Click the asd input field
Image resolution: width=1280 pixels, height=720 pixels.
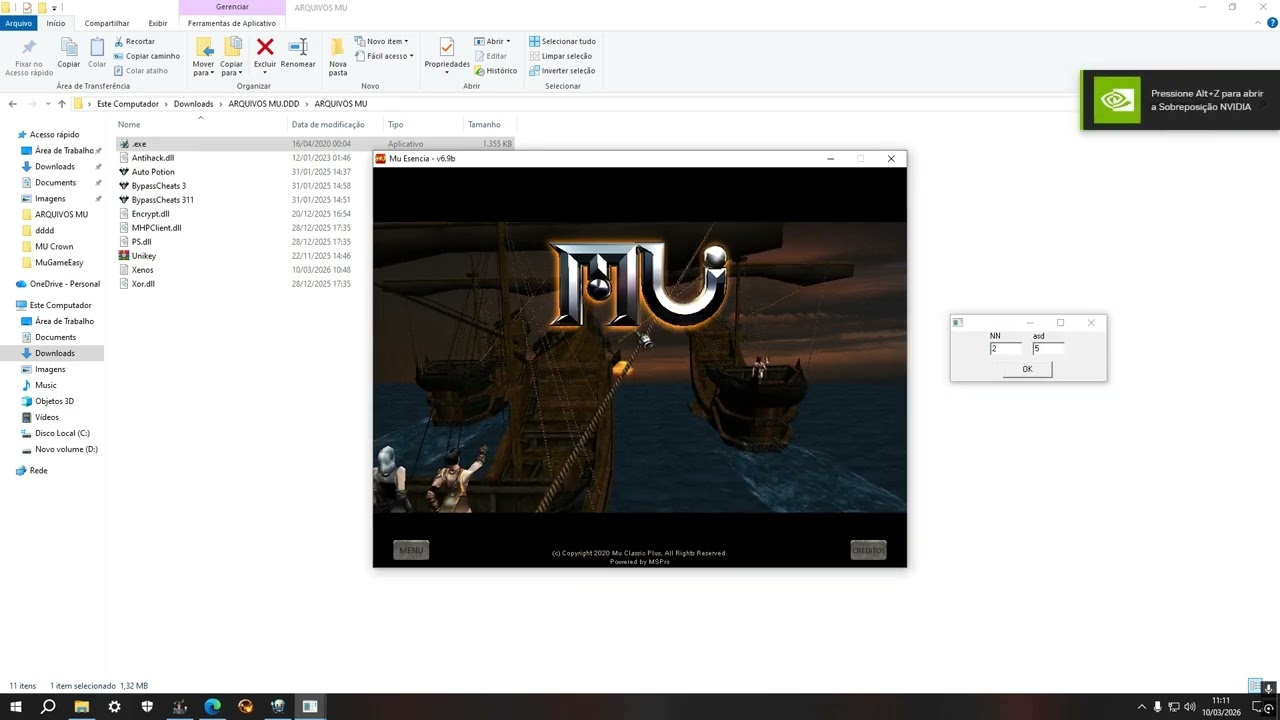[1048, 349]
